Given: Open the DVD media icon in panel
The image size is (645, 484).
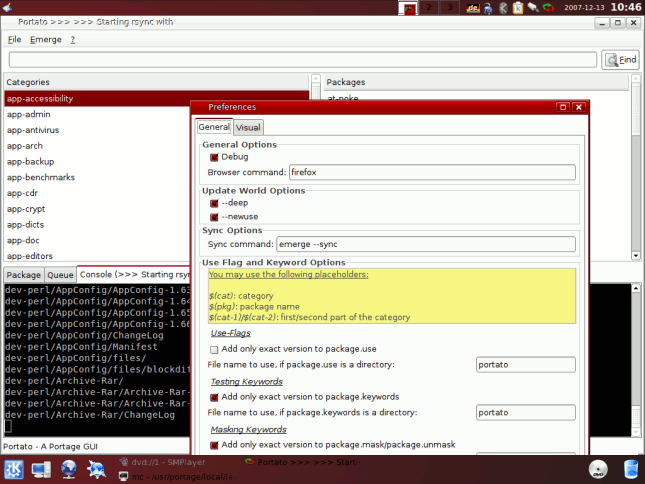Looking at the screenshot, I should point(598,470).
